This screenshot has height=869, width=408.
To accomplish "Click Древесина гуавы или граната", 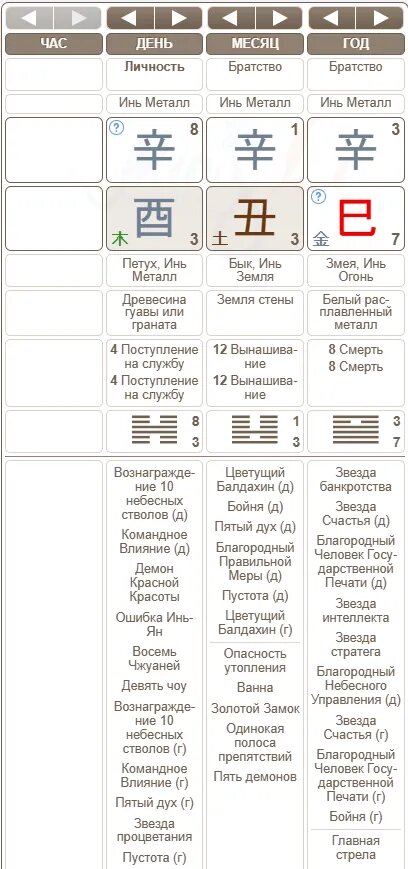I will click(154, 312).
